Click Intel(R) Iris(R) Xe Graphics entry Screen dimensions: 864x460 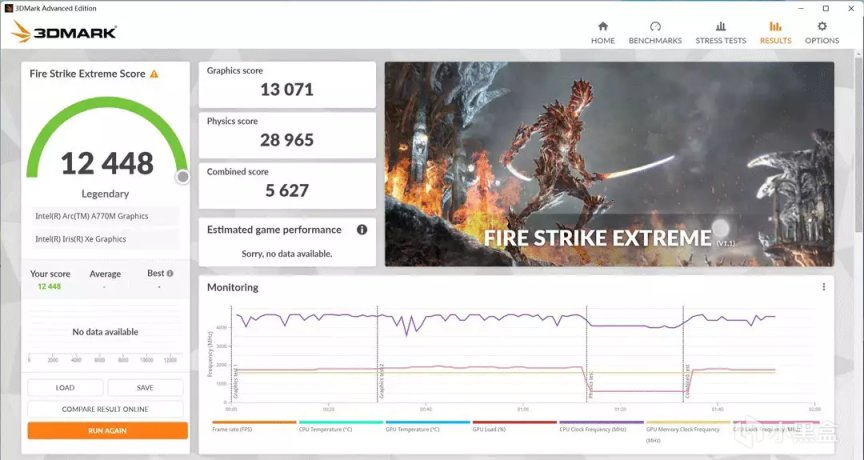point(105,239)
